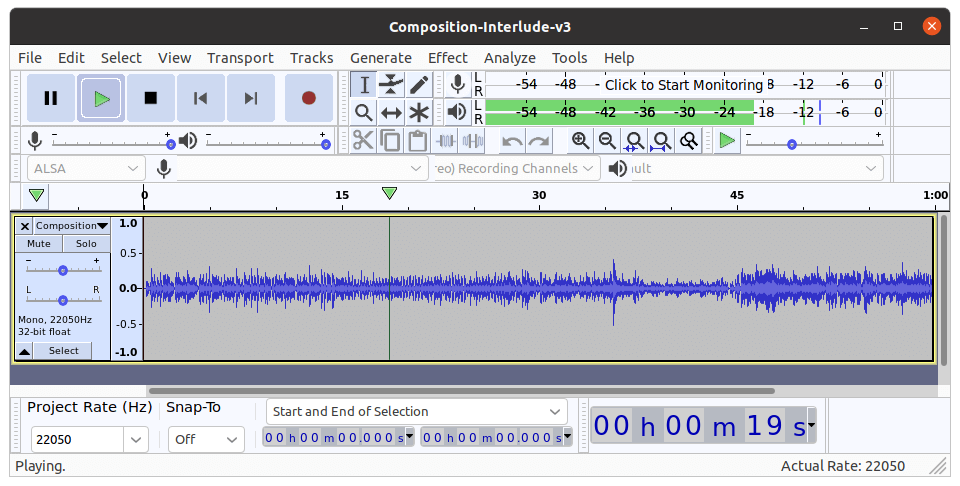
Task: Select the Envelope tool
Action: (392, 85)
